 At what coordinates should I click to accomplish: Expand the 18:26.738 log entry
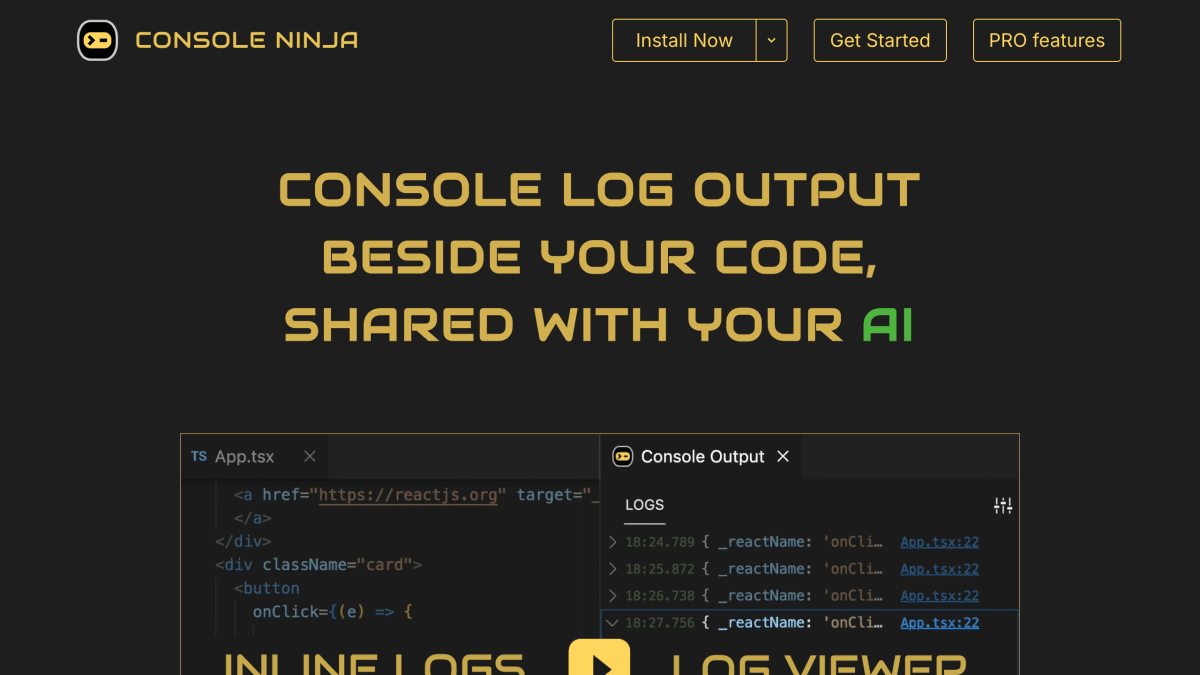pyautogui.click(x=613, y=596)
